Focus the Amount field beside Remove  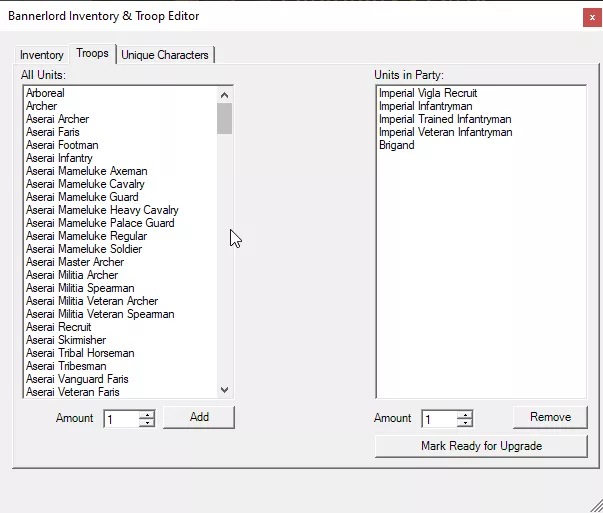coord(440,419)
